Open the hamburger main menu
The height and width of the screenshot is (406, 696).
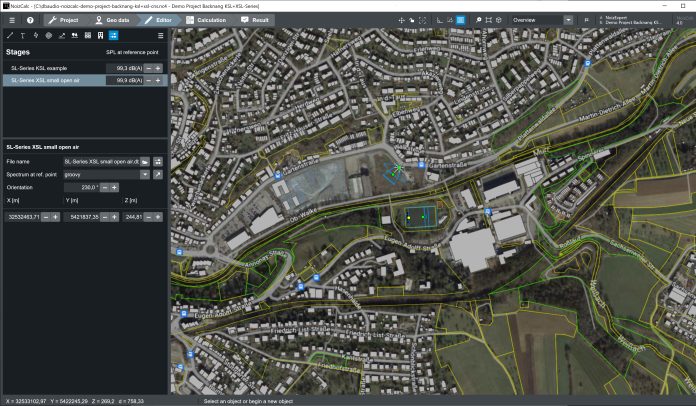tap(11, 20)
